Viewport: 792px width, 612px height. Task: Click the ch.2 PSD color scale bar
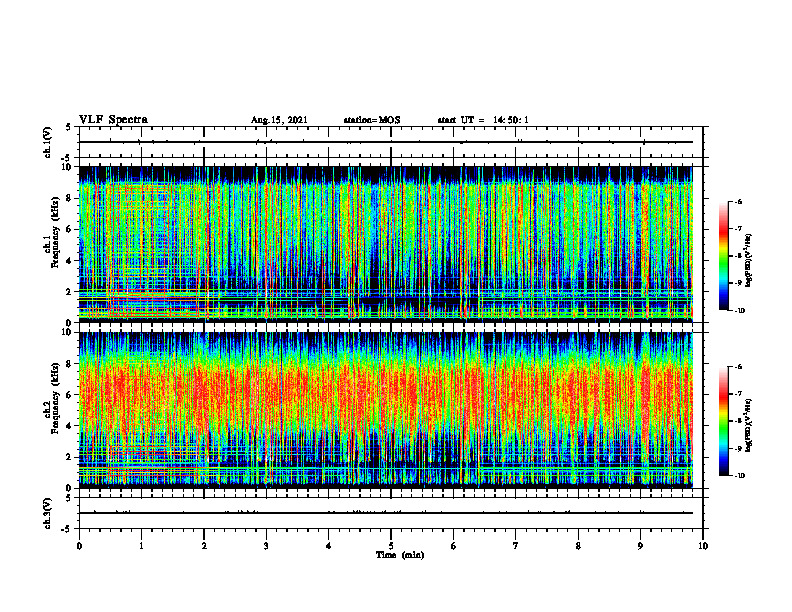tap(724, 421)
